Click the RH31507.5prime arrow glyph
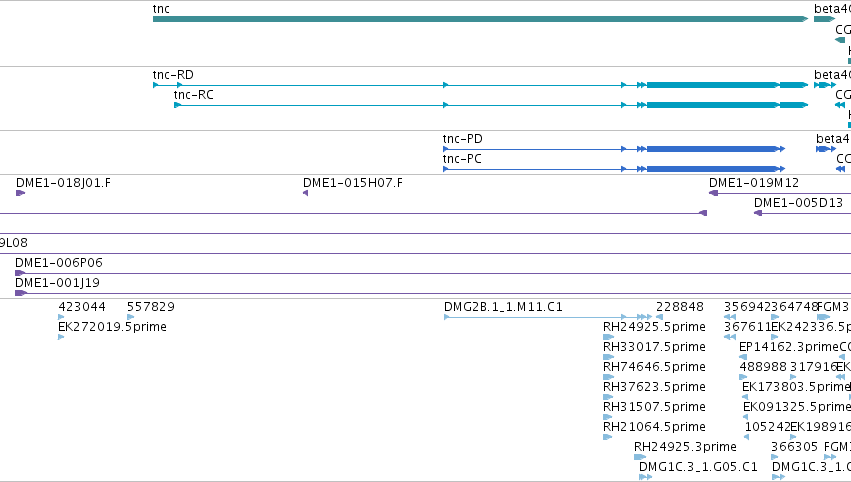This screenshot has height=482, width=851. coord(608,417)
